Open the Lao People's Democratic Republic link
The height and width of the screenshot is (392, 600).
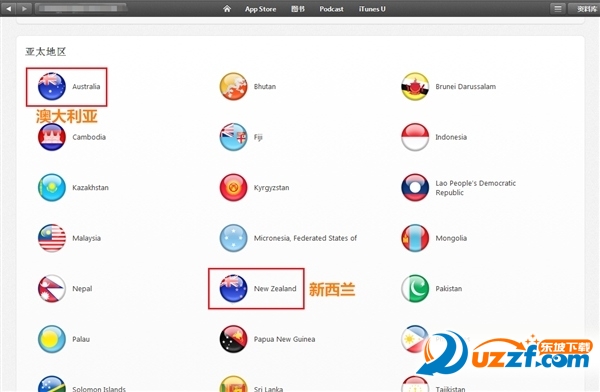pyautogui.click(x=475, y=188)
